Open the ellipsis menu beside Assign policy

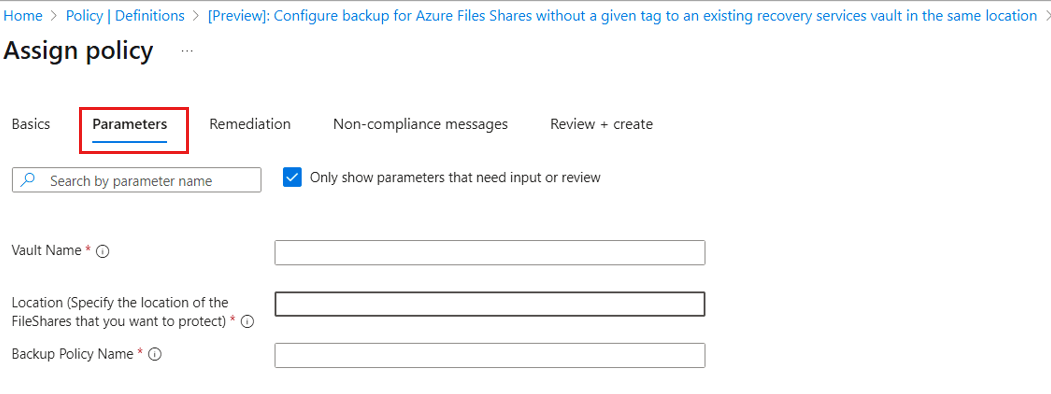point(187,51)
